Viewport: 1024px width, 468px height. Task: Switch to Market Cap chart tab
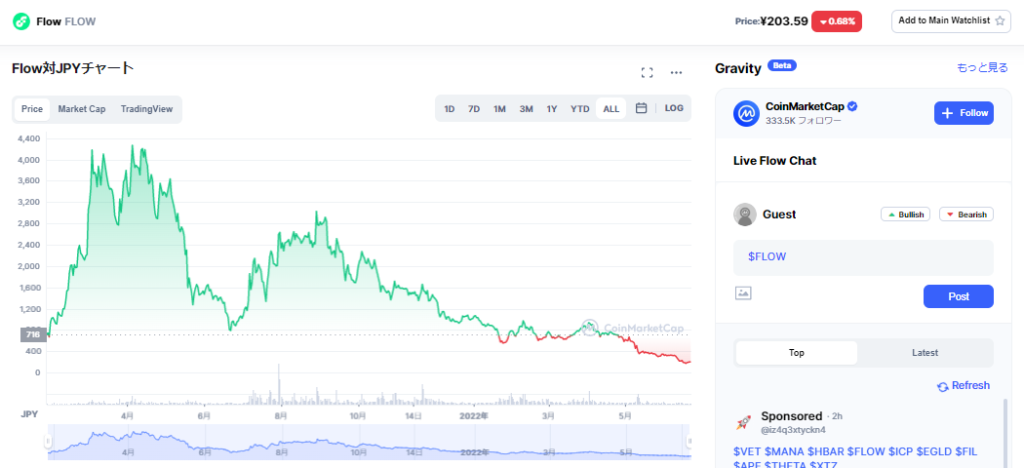click(x=81, y=109)
